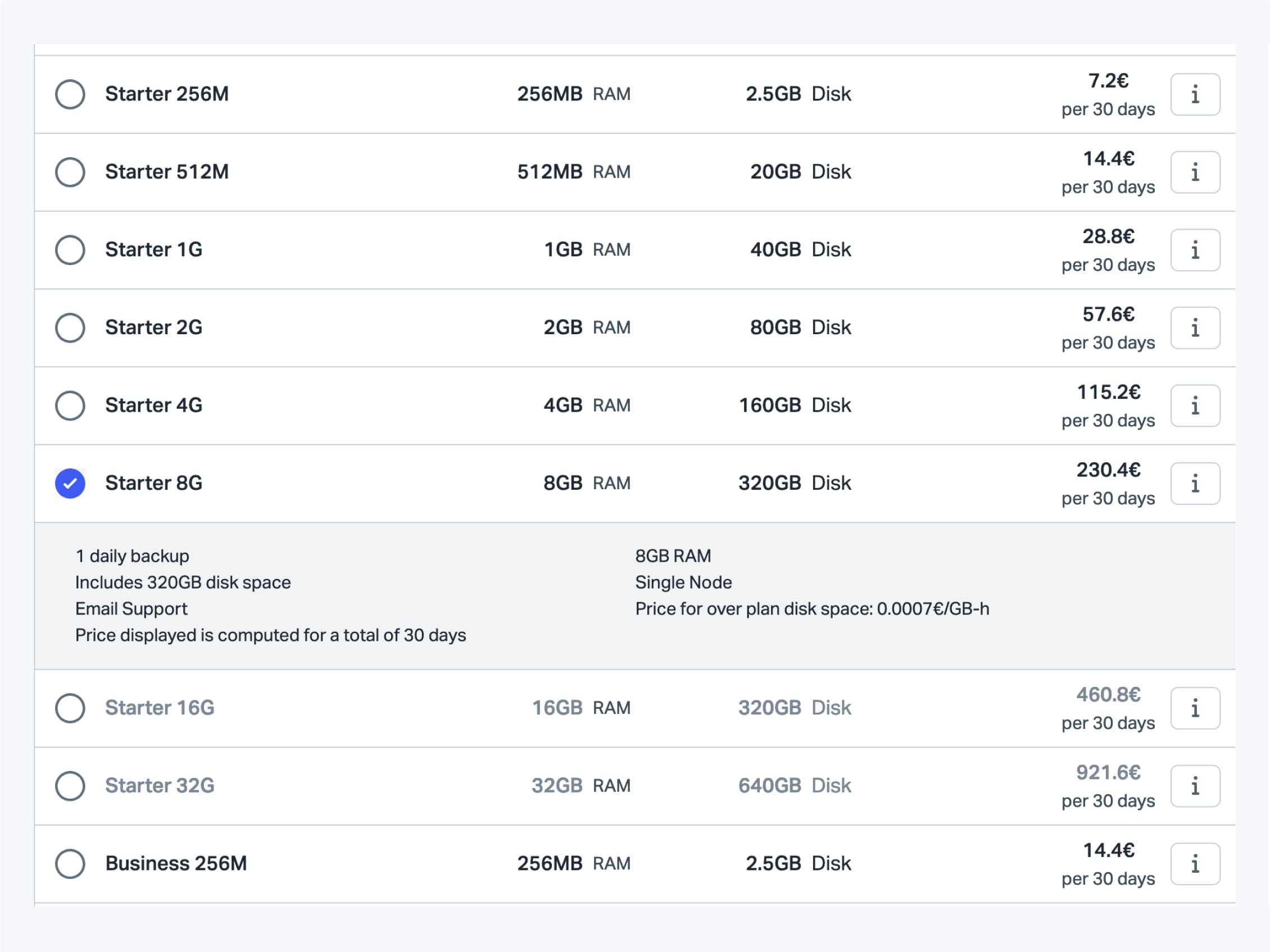Viewport: 1270px width, 952px height.
Task: Click the Business 256M plan label
Action: point(176,864)
